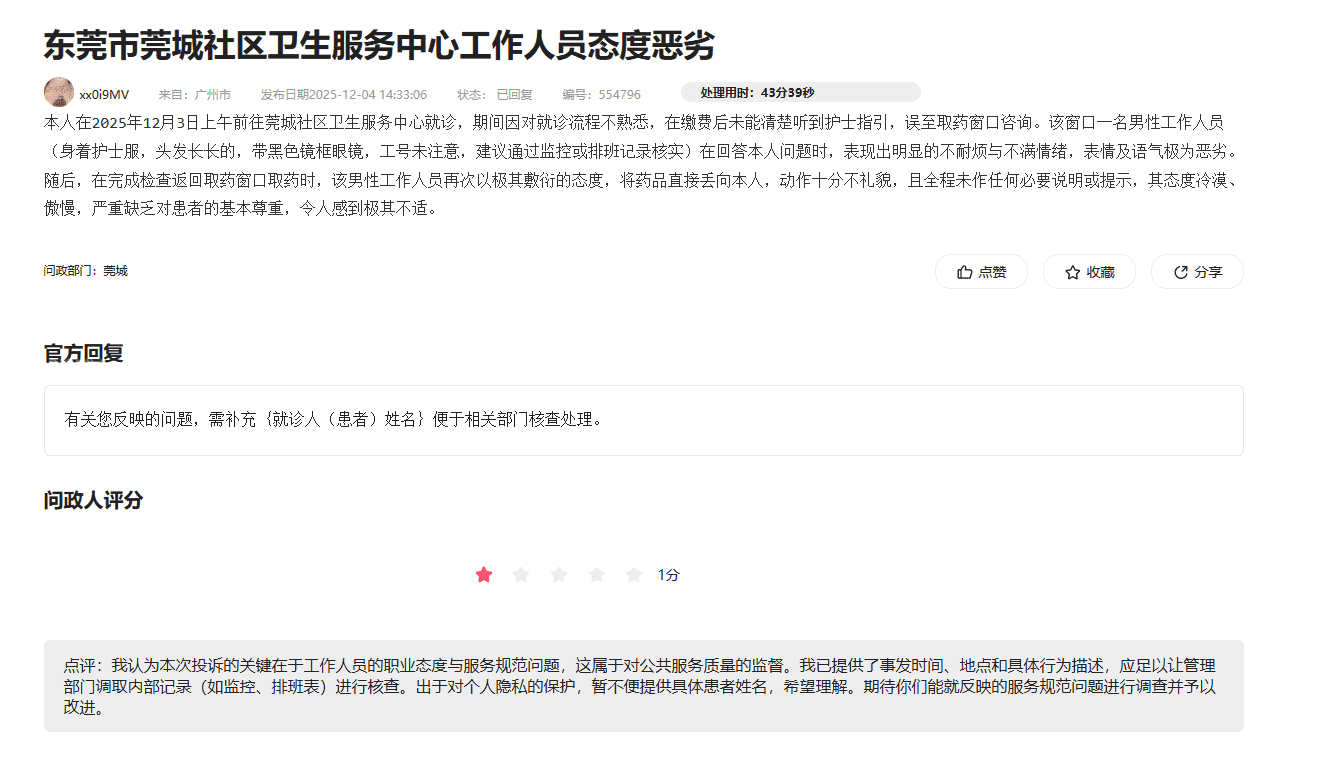This screenshot has width=1327, height=761.
Task: Click the thumbs-up icon to like this post
Action: click(965, 272)
